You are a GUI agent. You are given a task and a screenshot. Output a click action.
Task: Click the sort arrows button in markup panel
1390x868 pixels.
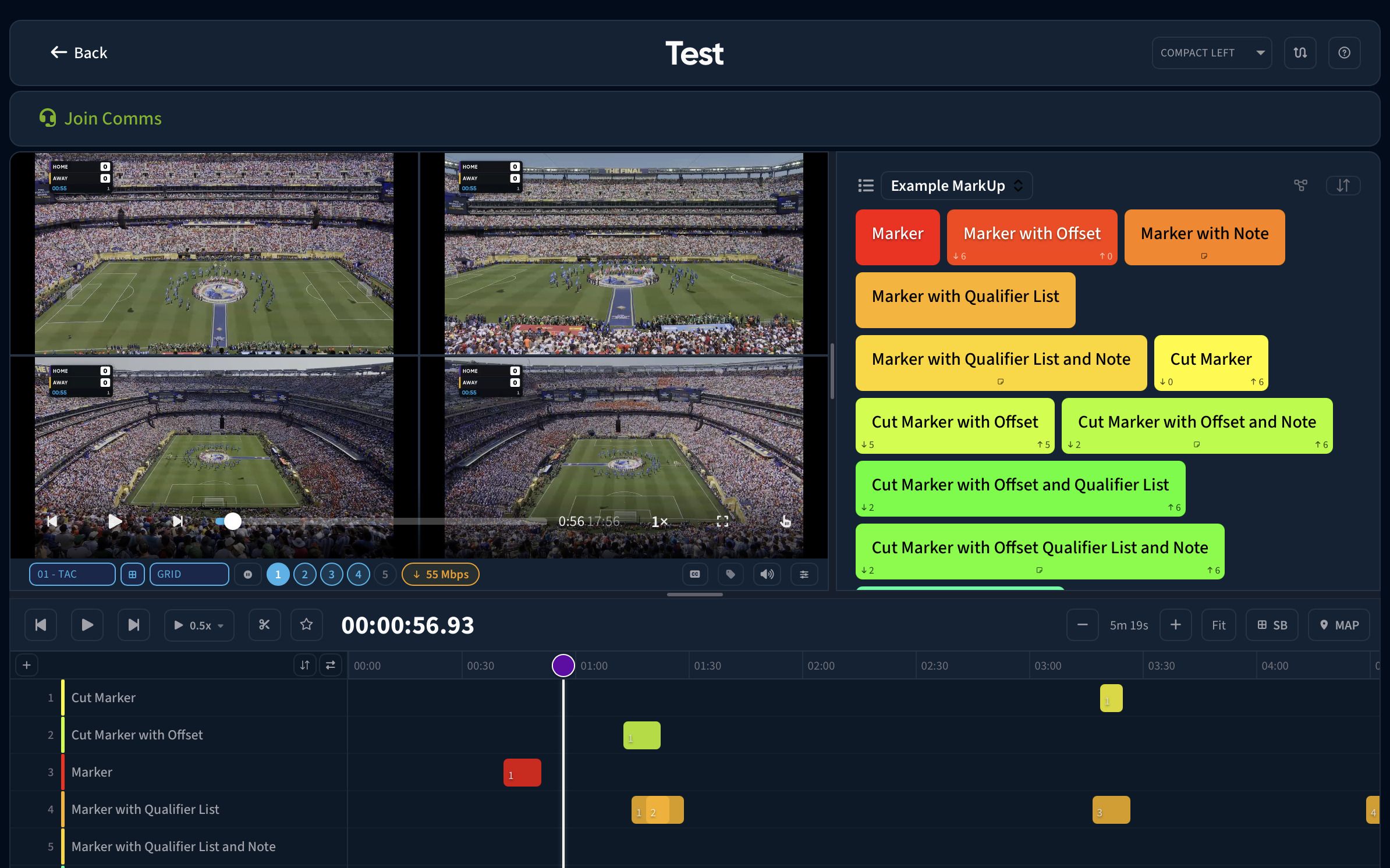[1343, 186]
